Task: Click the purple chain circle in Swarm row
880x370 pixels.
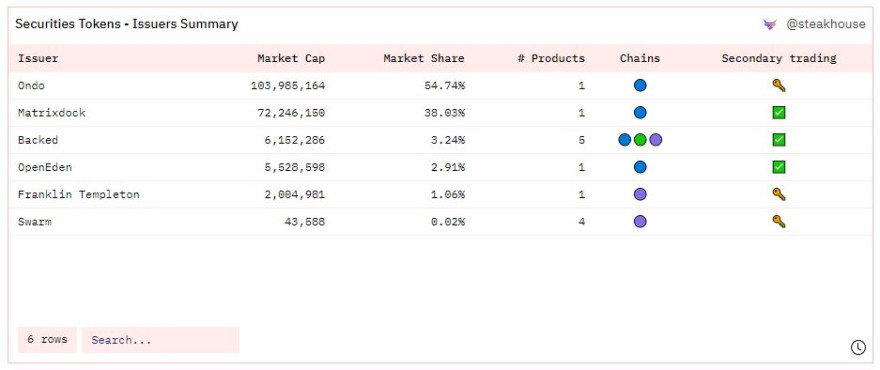Action: (x=640, y=222)
